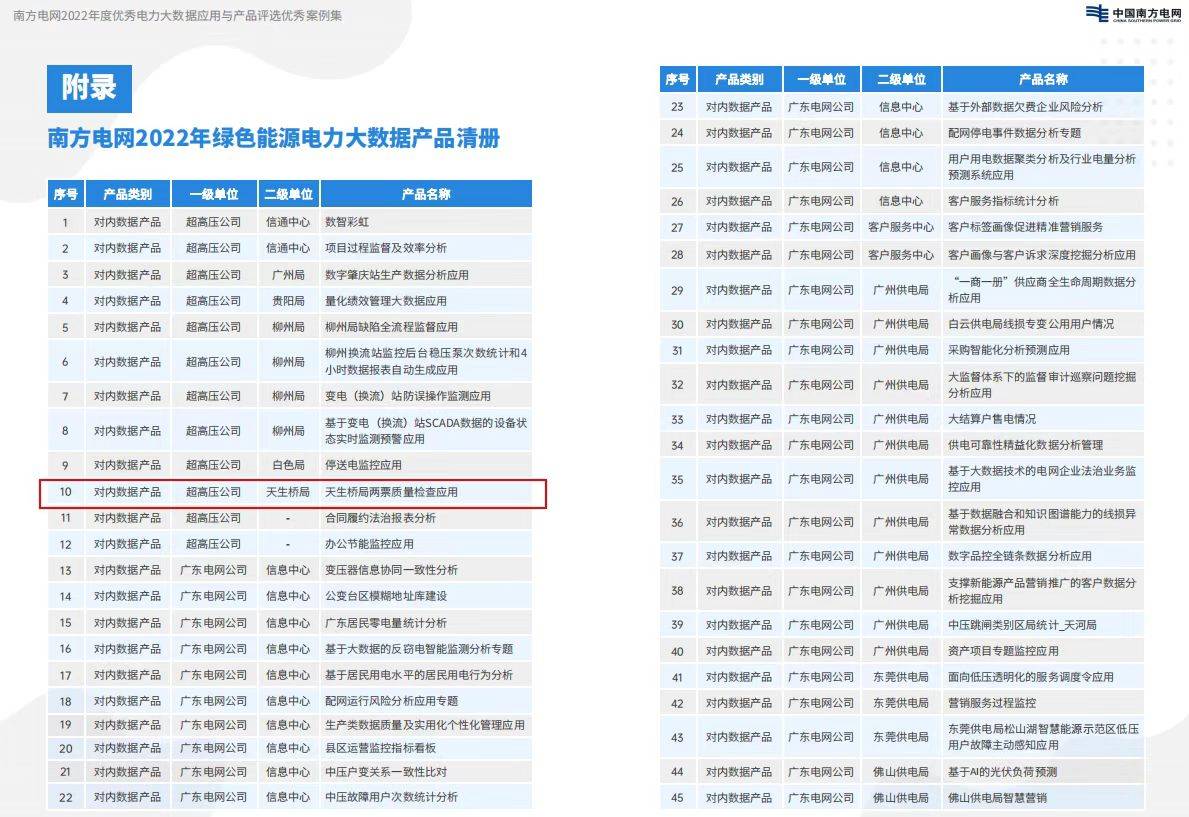The height and width of the screenshot is (817, 1189).
Task: Click the 中压跳闸类别区局统计_天河局 entry
Action: coord(1022,625)
